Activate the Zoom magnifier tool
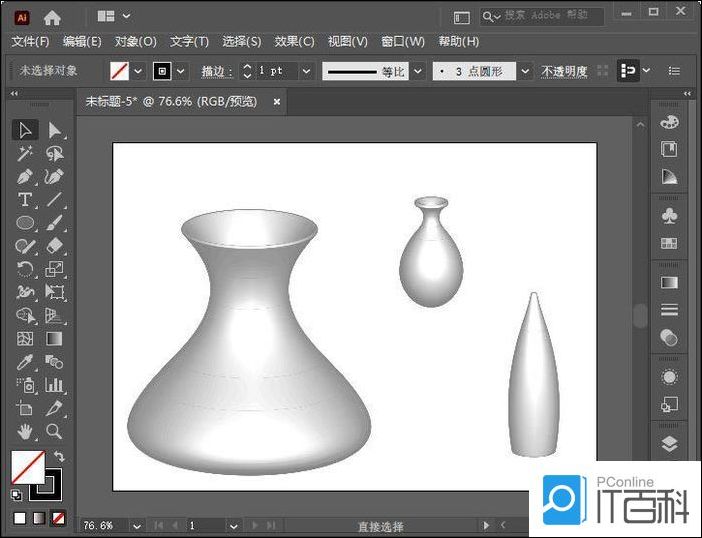The image size is (702, 538). click(55, 431)
